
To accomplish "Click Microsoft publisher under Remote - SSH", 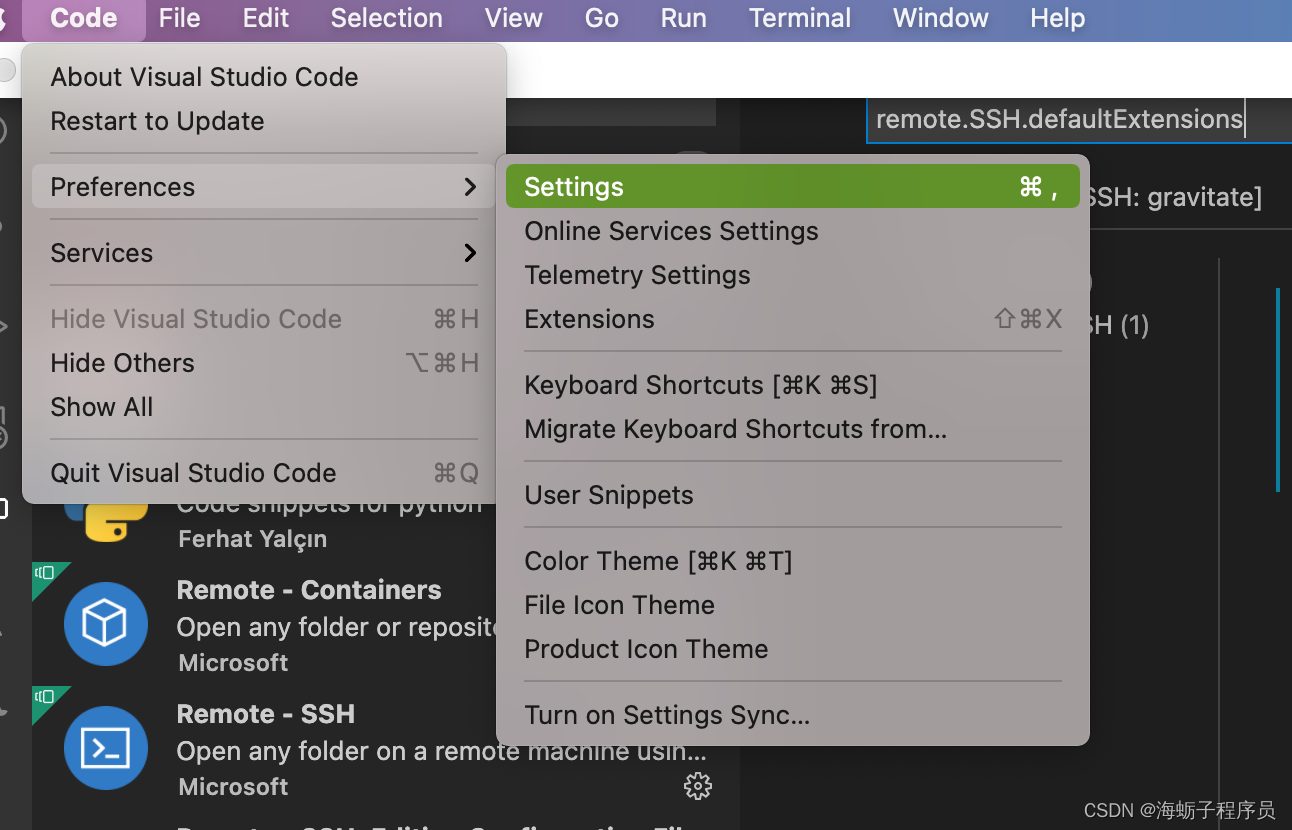I will pyautogui.click(x=233, y=787).
